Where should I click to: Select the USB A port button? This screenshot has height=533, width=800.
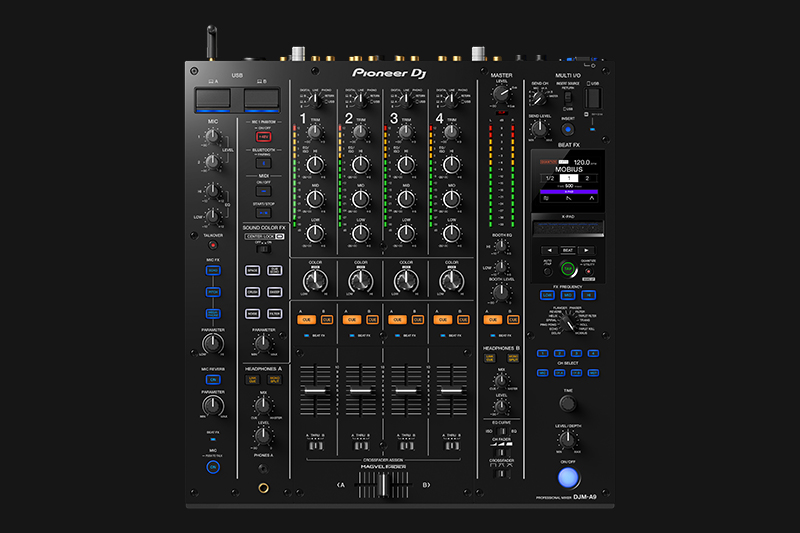pyautogui.click(x=213, y=99)
